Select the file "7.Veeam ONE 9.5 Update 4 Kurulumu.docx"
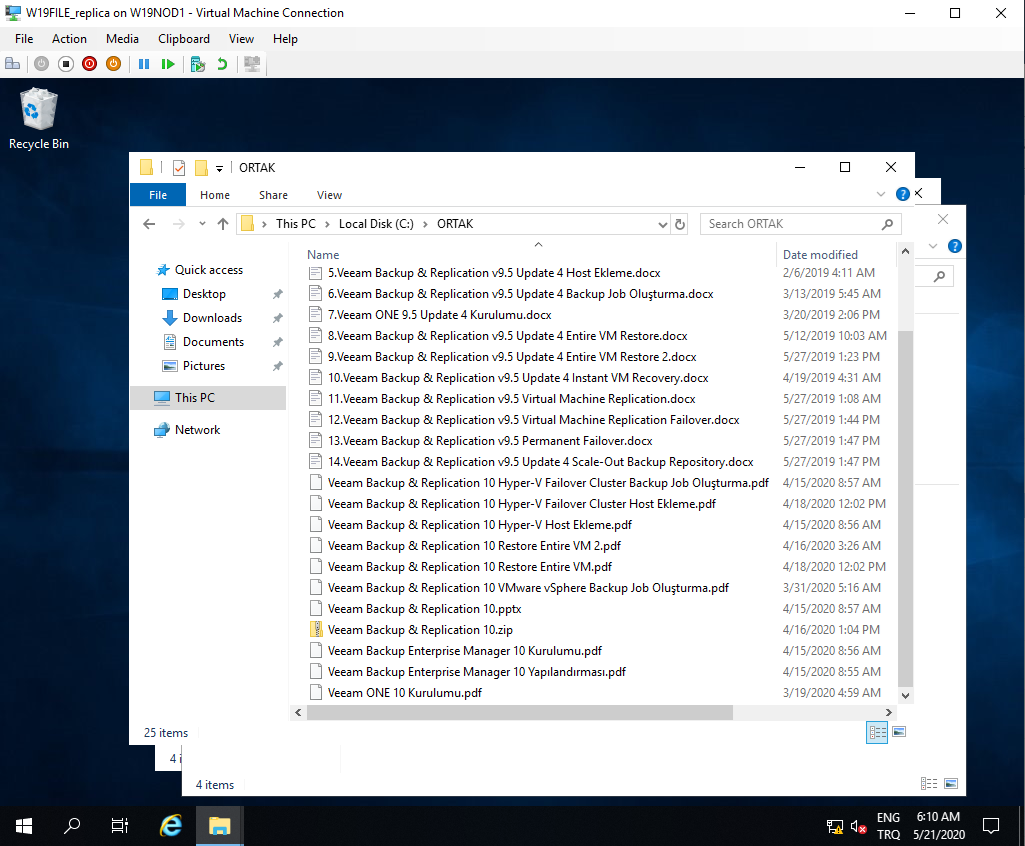Image resolution: width=1025 pixels, height=846 pixels. coord(439,315)
